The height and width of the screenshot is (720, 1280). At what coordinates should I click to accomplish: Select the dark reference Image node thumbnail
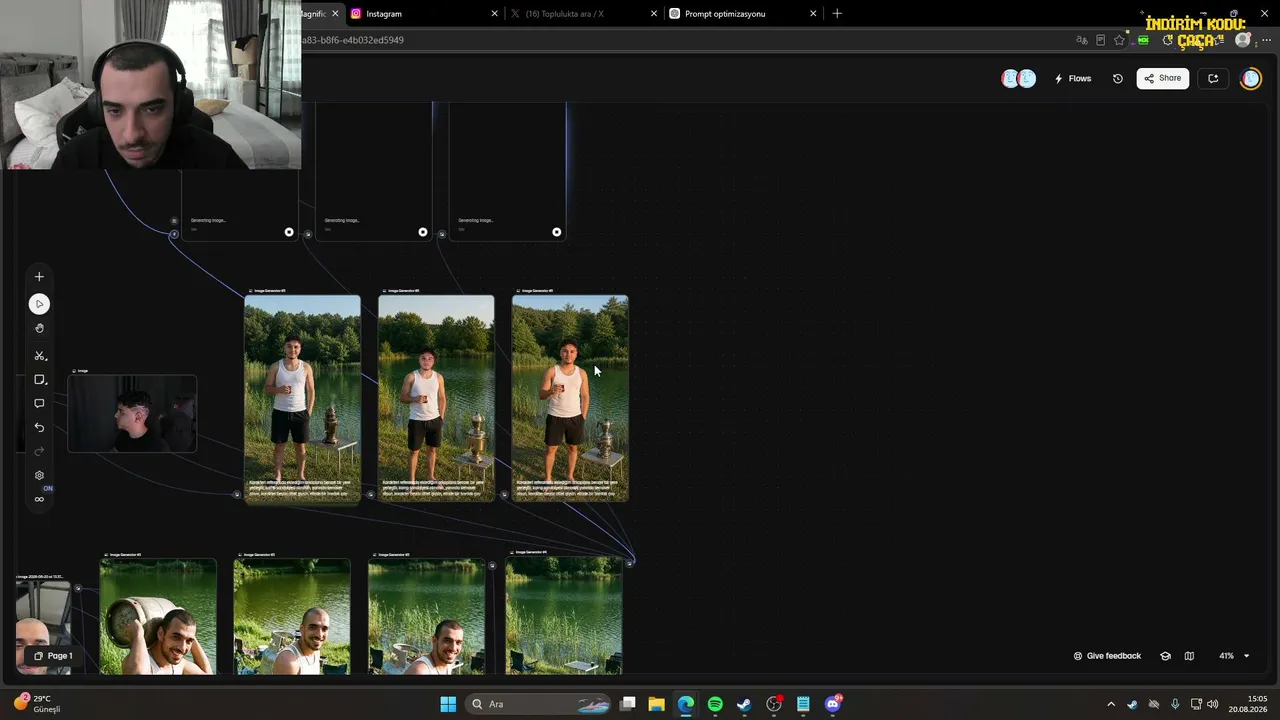coord(132,414)
